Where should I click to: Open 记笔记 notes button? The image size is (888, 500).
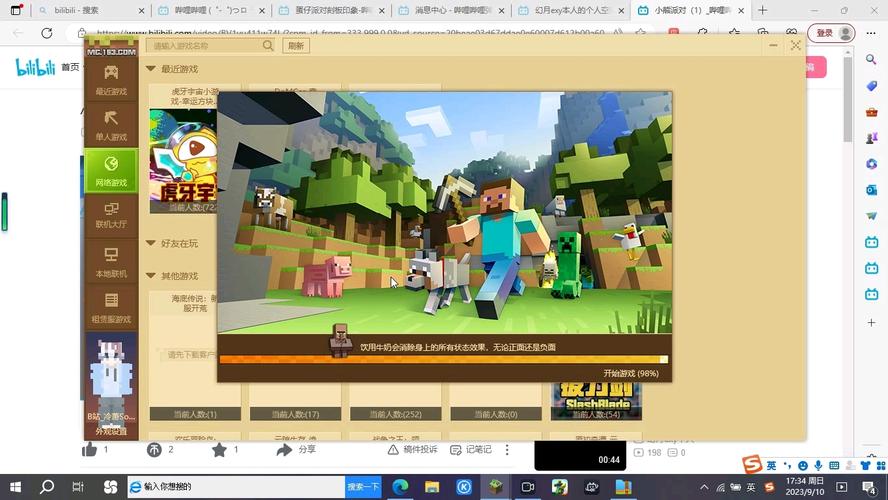pos(471,450)
